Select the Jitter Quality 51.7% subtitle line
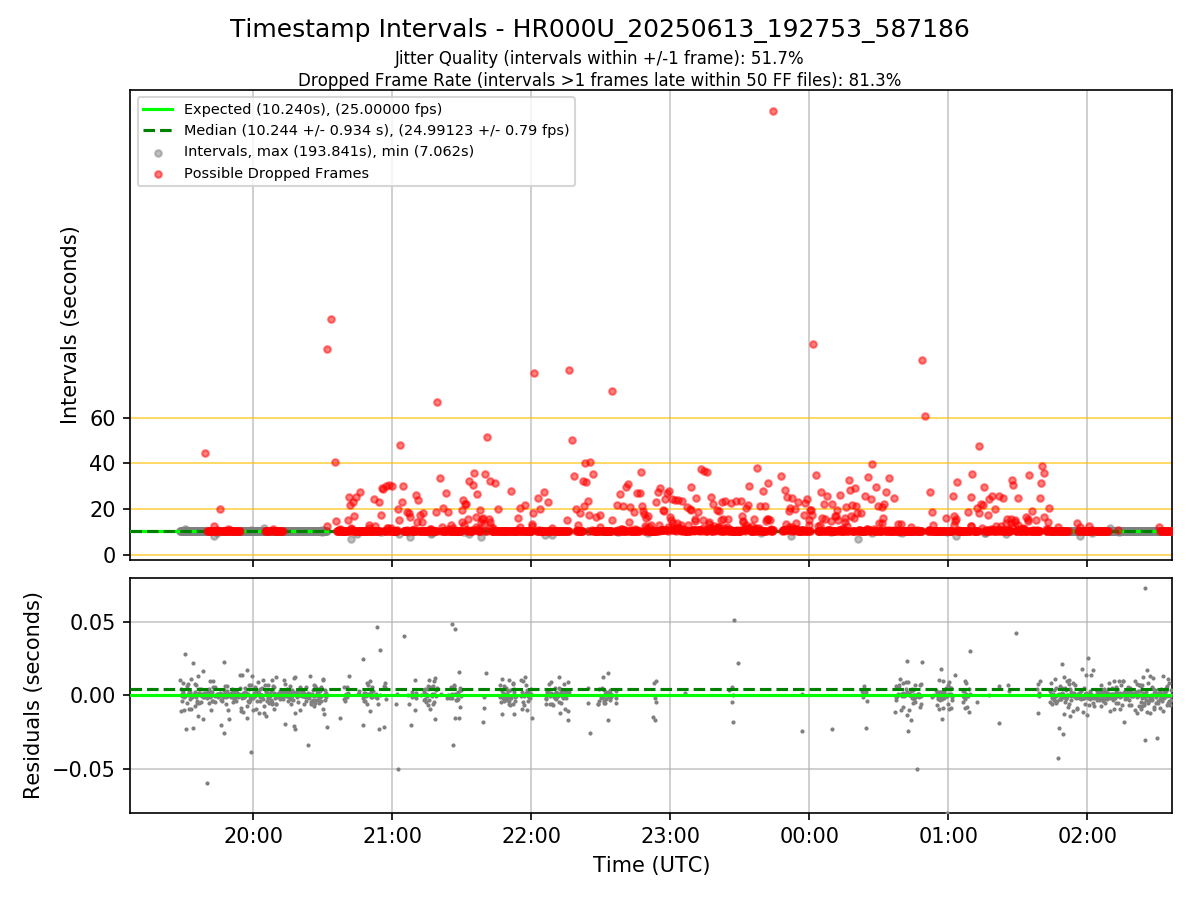Screen dimensions: 1200x900 click(600, 58)
